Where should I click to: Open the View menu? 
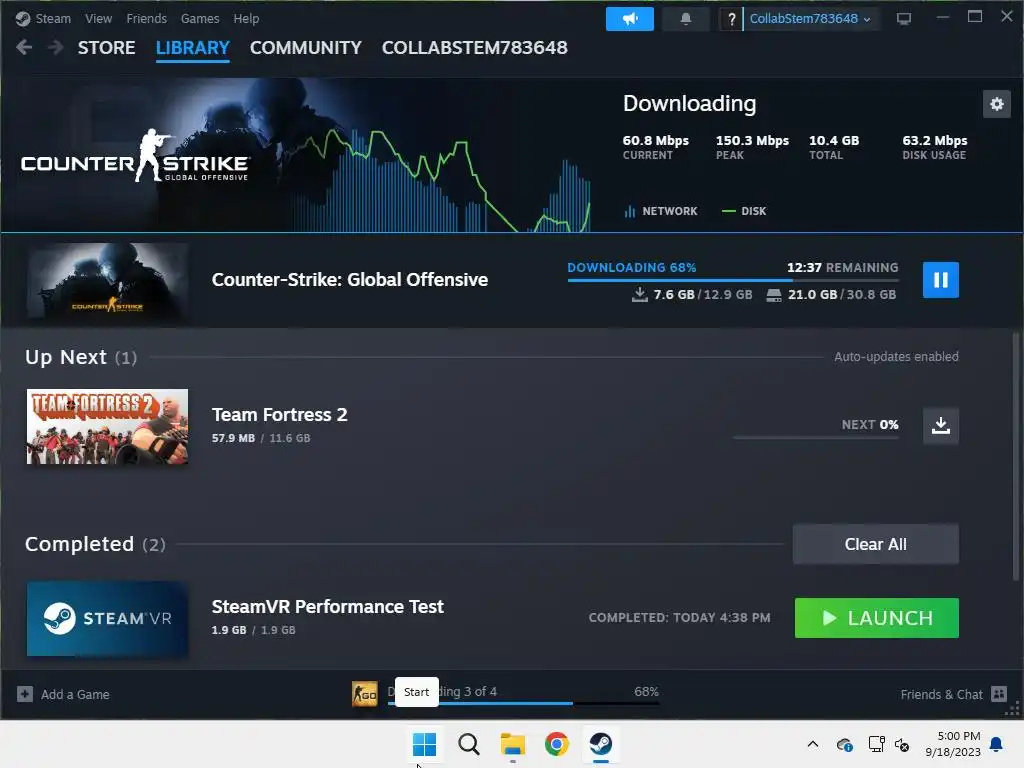[98, 18]
